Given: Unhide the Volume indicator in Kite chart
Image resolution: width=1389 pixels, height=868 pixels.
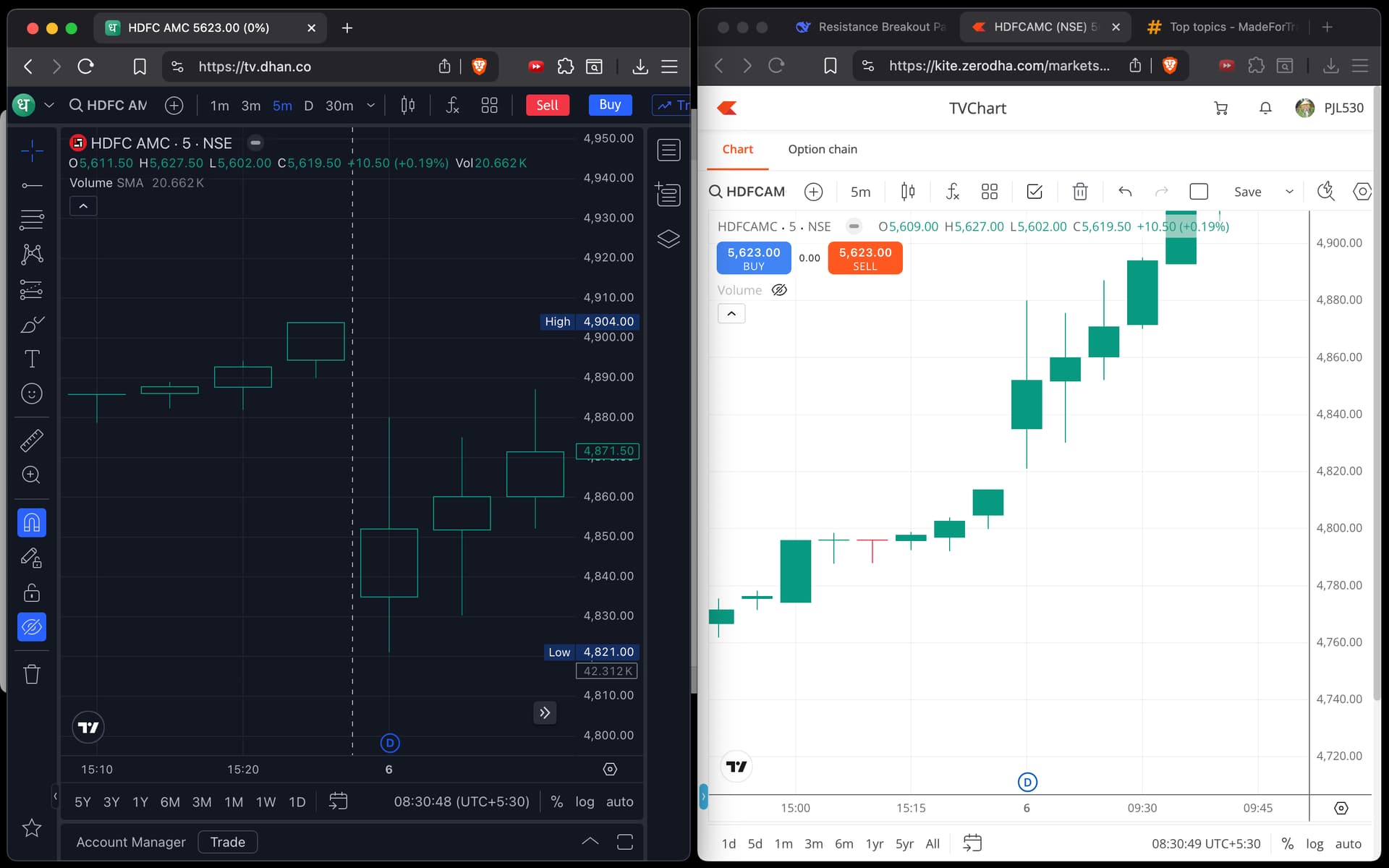Looking at the screenshot, I should click(x=779, y=290).
